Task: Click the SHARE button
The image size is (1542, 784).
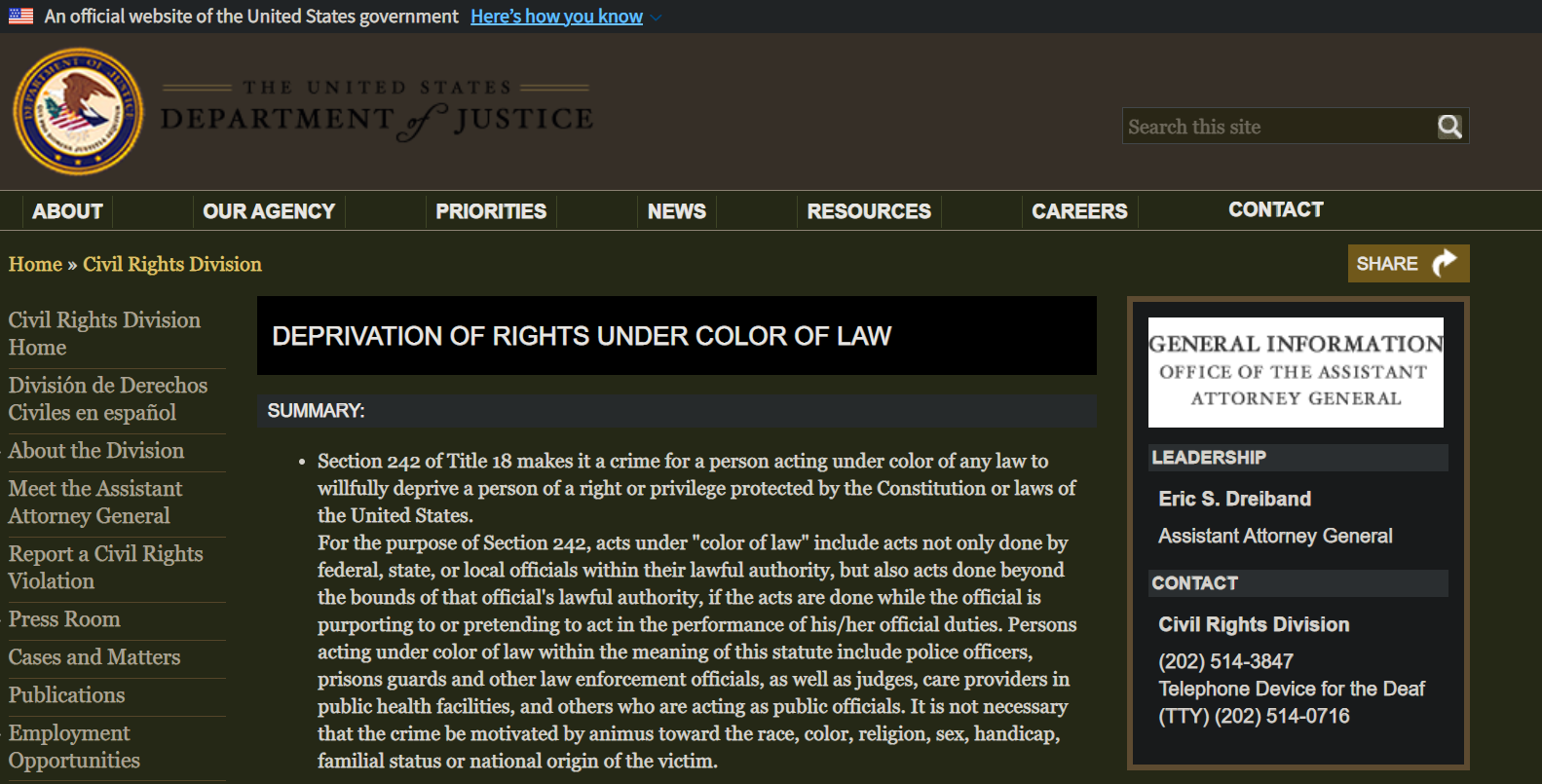Action: pos(1409,263)
